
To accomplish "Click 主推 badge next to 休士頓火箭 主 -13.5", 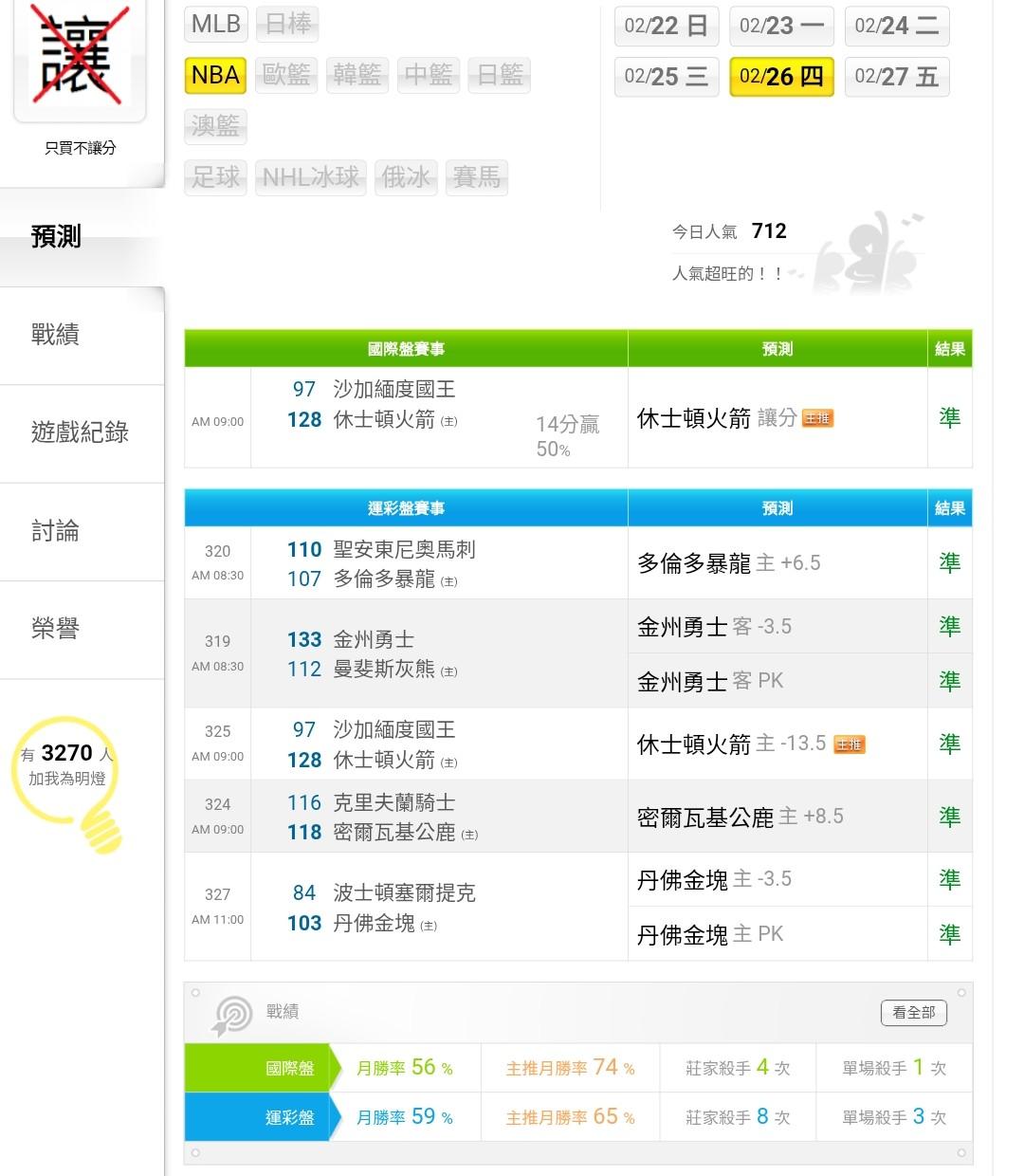I will pyautogui.click(x=850, y=744).
